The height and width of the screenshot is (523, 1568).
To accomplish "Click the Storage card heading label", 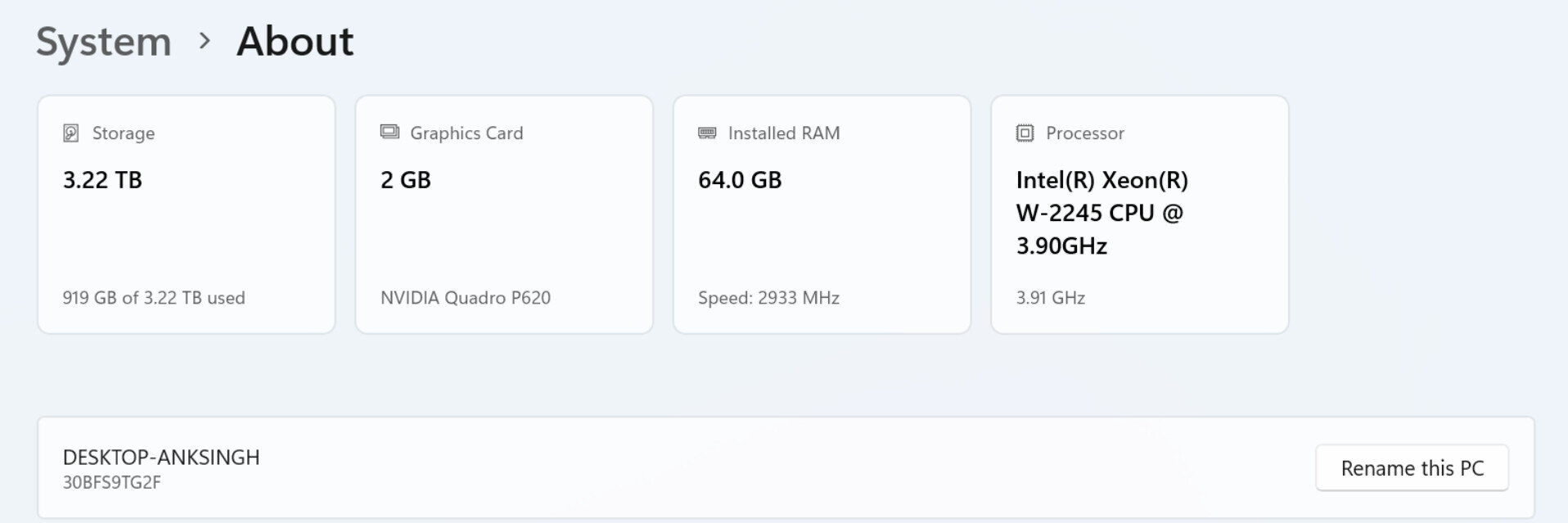I will pyautogui.click(x=124, y=133).
